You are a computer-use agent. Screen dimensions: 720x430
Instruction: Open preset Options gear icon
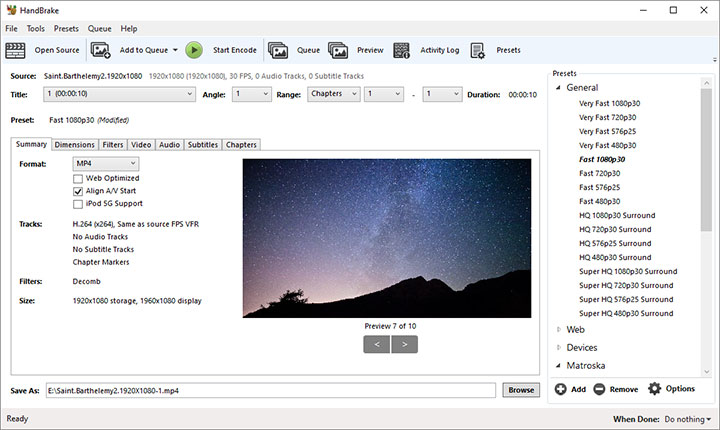pyautogui.click(x=654, y=389)
